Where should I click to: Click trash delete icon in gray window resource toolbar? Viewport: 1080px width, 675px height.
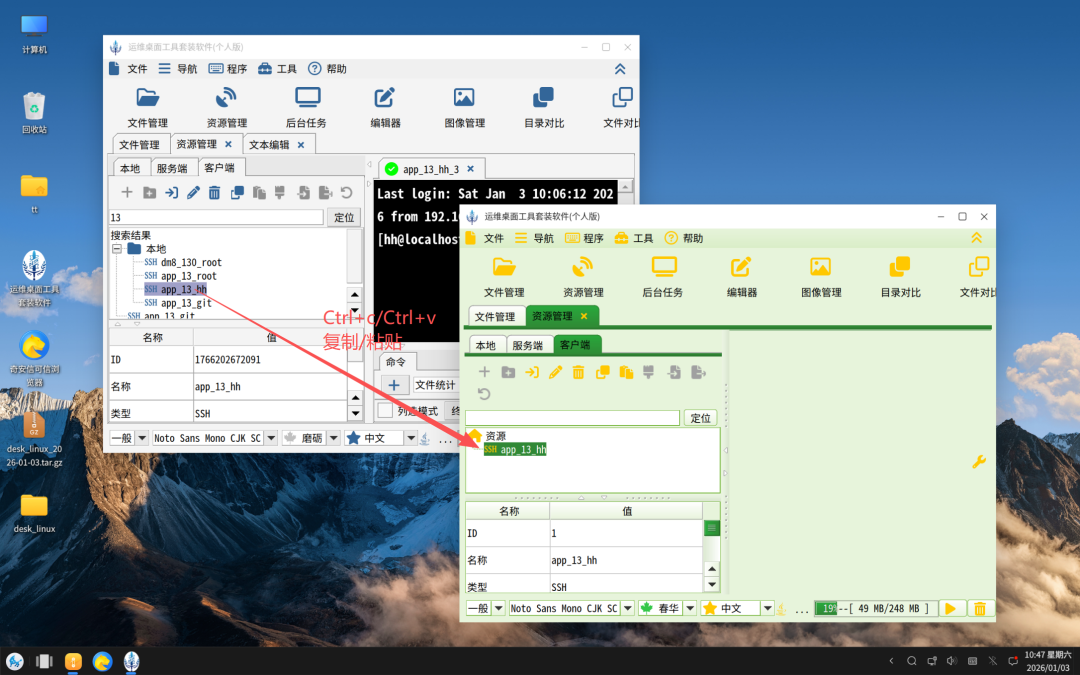(214, 193)
